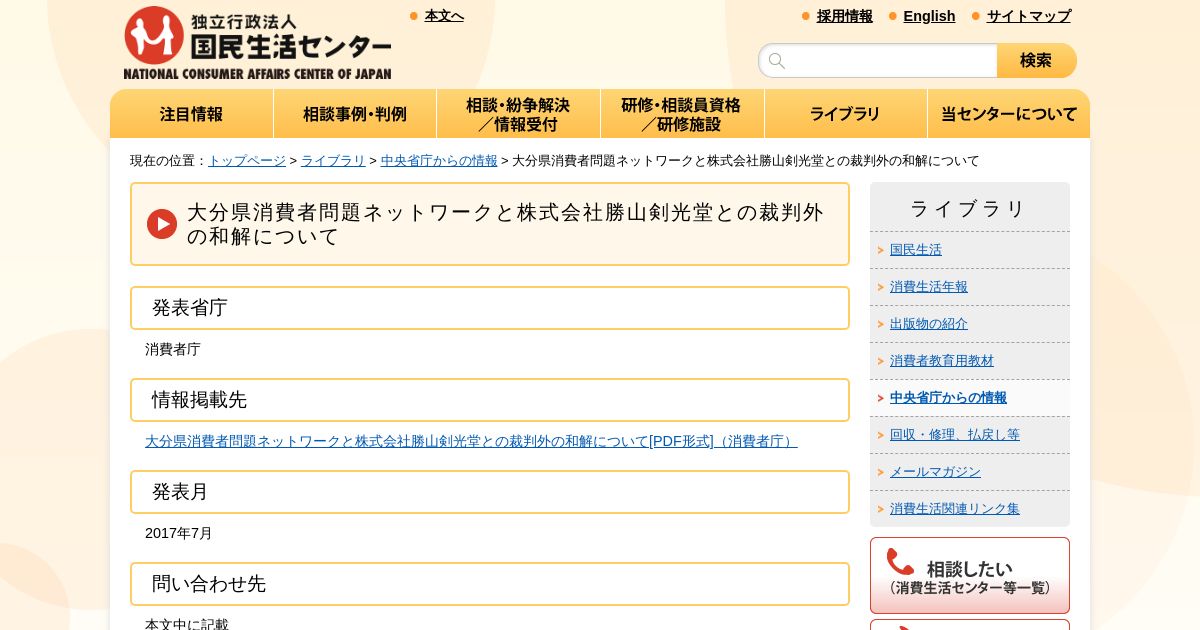Open the 相談・紛争解決／情報受付 navigation tab
This screenshot has width=1200, height=630.
[518, 114]
